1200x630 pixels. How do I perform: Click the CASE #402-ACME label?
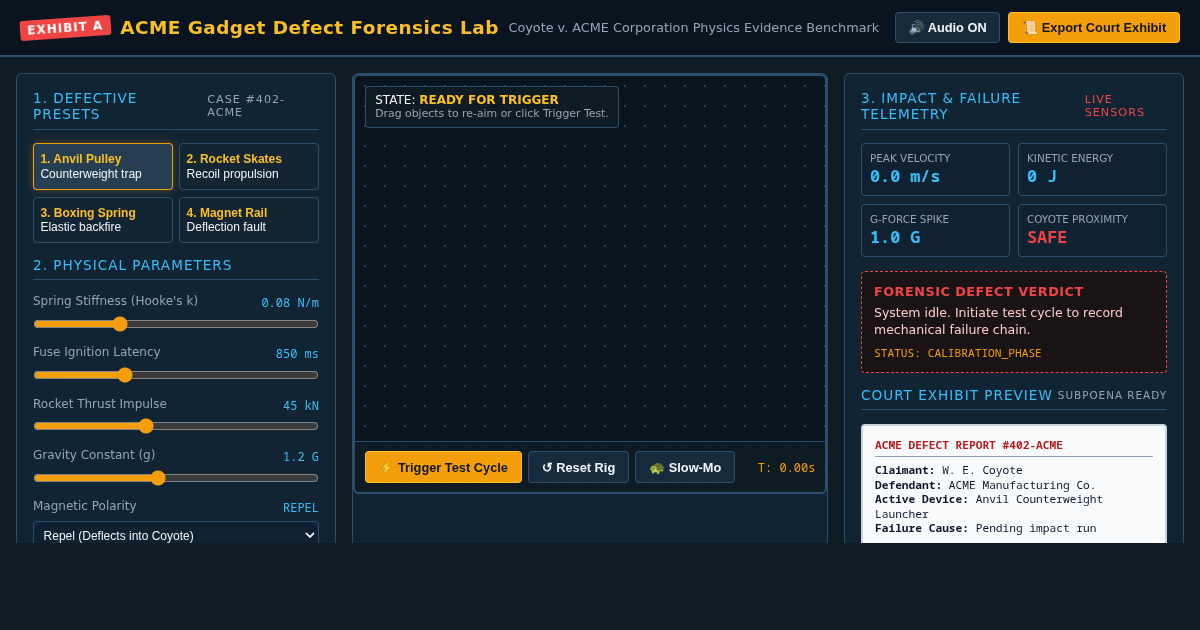point(247,106)
